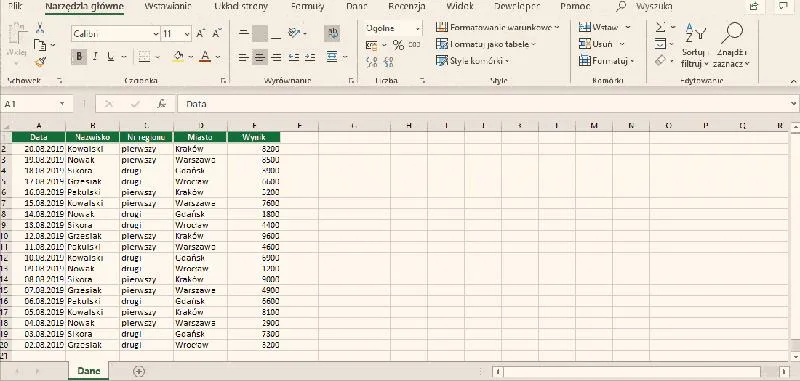Collapse the ribbon with caret icon
This screenshot has height=381, width=800.
(x=793, y=81)
